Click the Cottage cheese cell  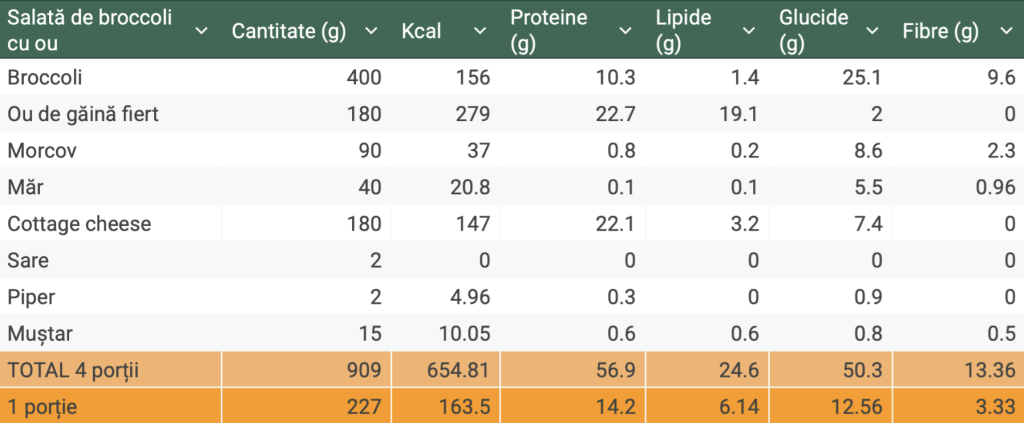[79, 224]
